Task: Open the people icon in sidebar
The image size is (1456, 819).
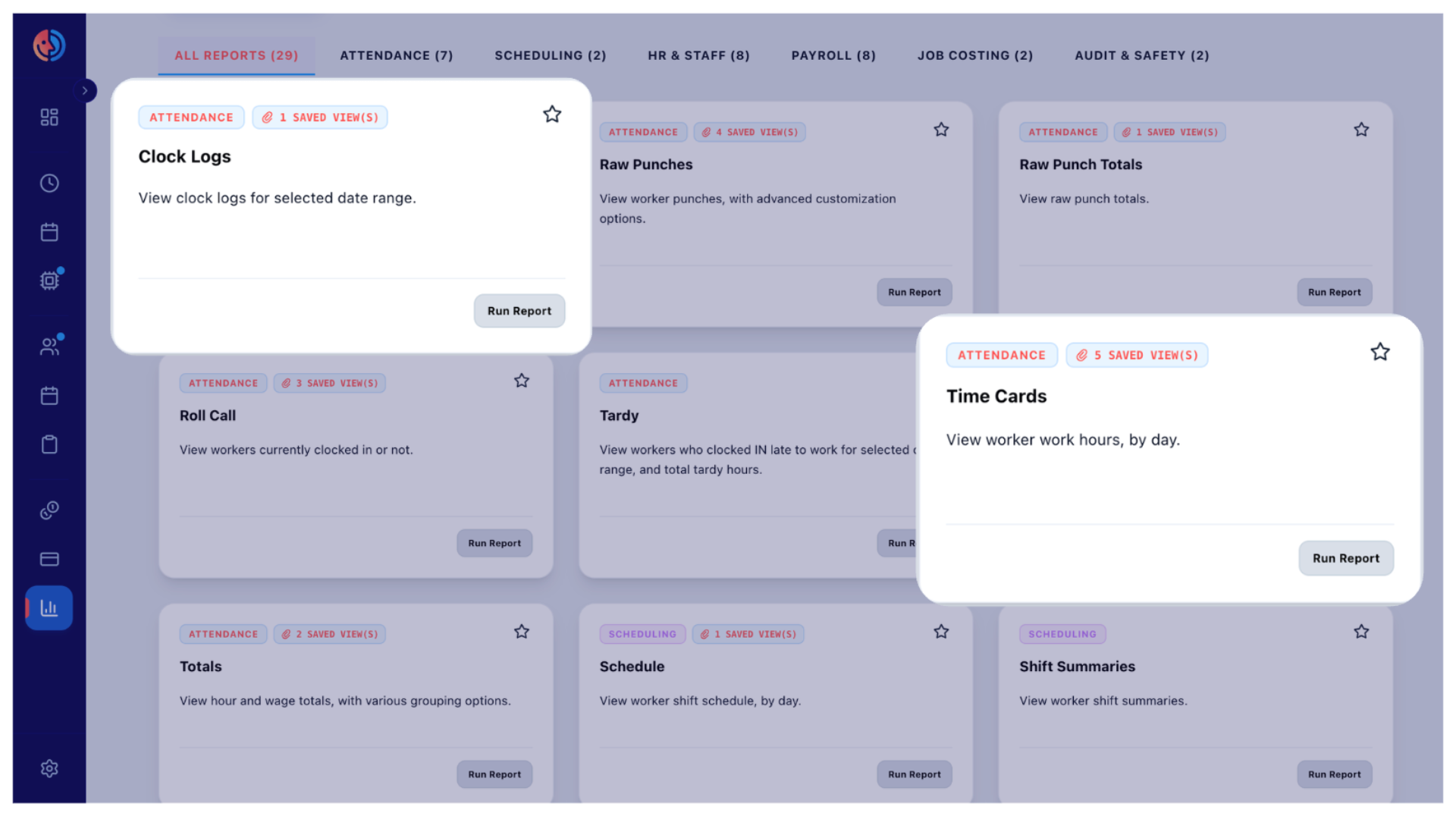Action: (x=49, y=347)
